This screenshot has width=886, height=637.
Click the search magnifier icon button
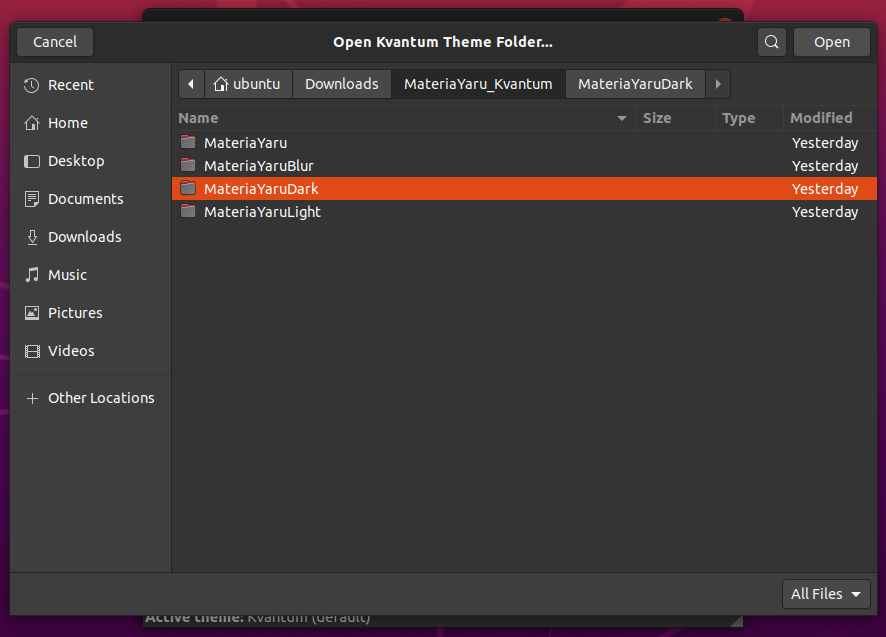(771, 42)
